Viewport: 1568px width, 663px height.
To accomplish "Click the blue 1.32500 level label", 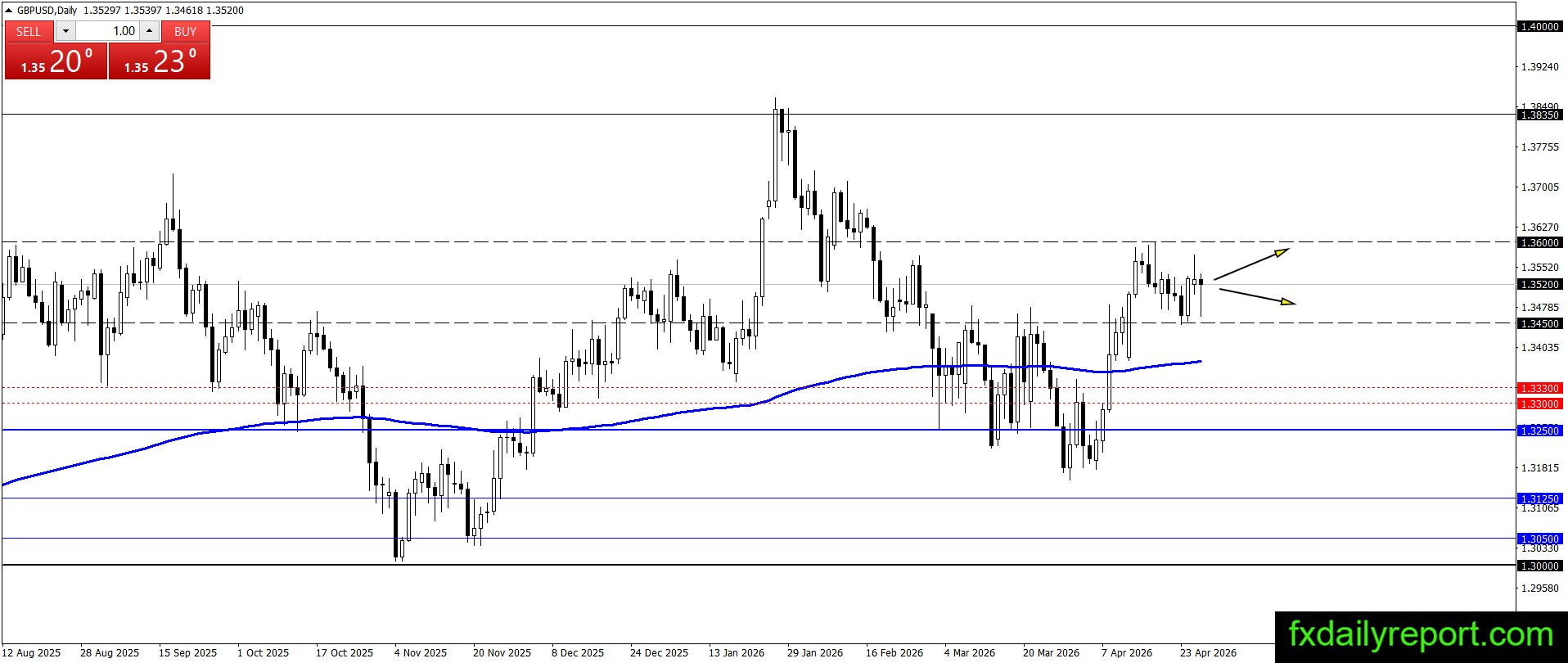I will click(x=1539, y=431).
